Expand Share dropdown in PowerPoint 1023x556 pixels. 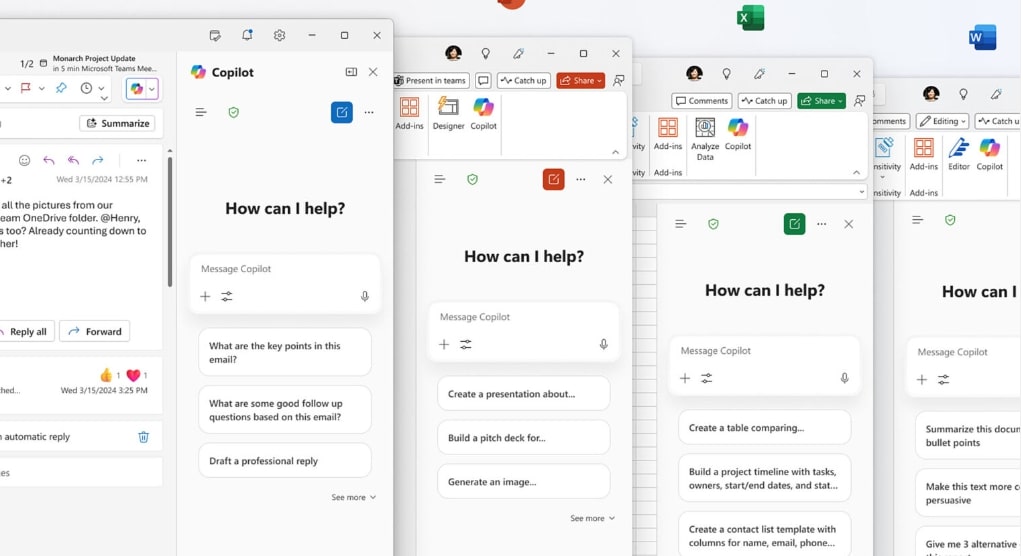pos(599,81)
